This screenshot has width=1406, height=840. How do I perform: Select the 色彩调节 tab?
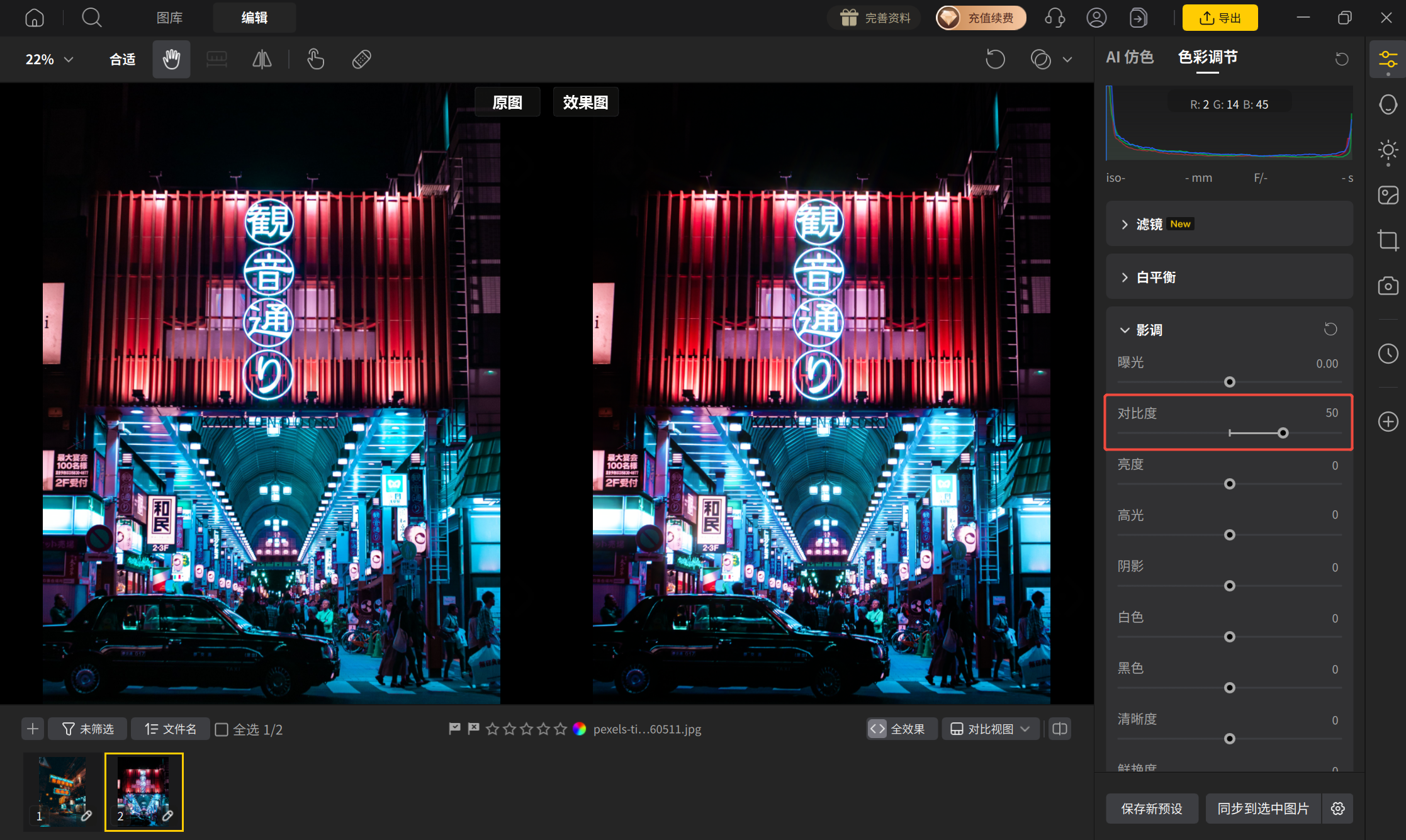pyautogui.click(x=1207, y=57)
